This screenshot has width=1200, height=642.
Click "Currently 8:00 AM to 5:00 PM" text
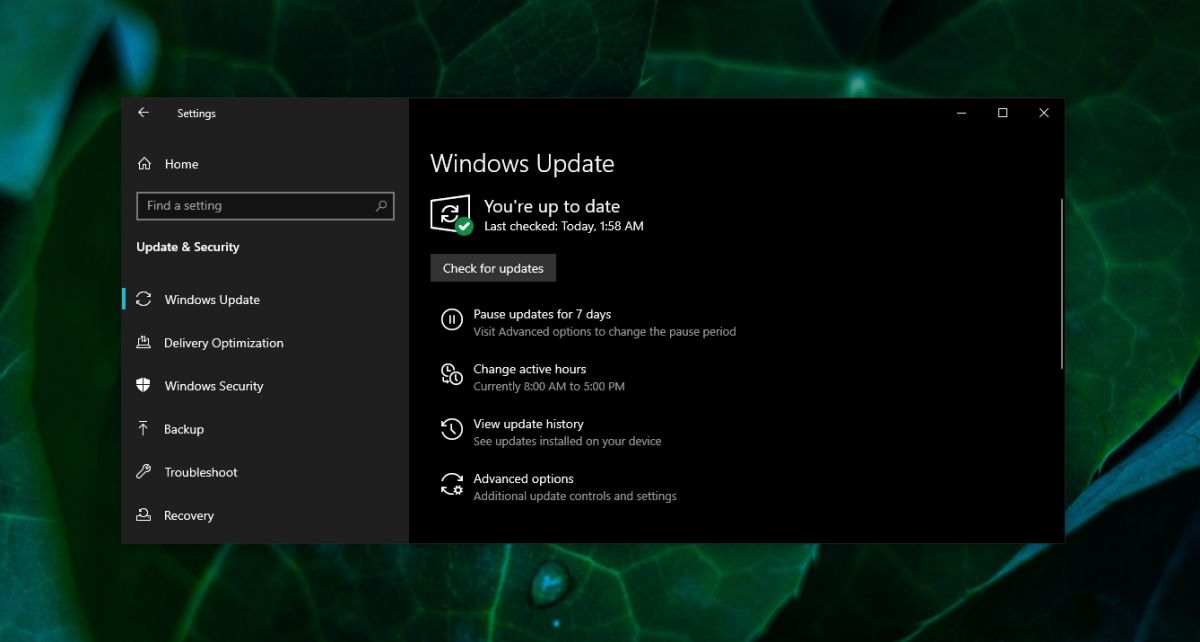coord(549,386)
